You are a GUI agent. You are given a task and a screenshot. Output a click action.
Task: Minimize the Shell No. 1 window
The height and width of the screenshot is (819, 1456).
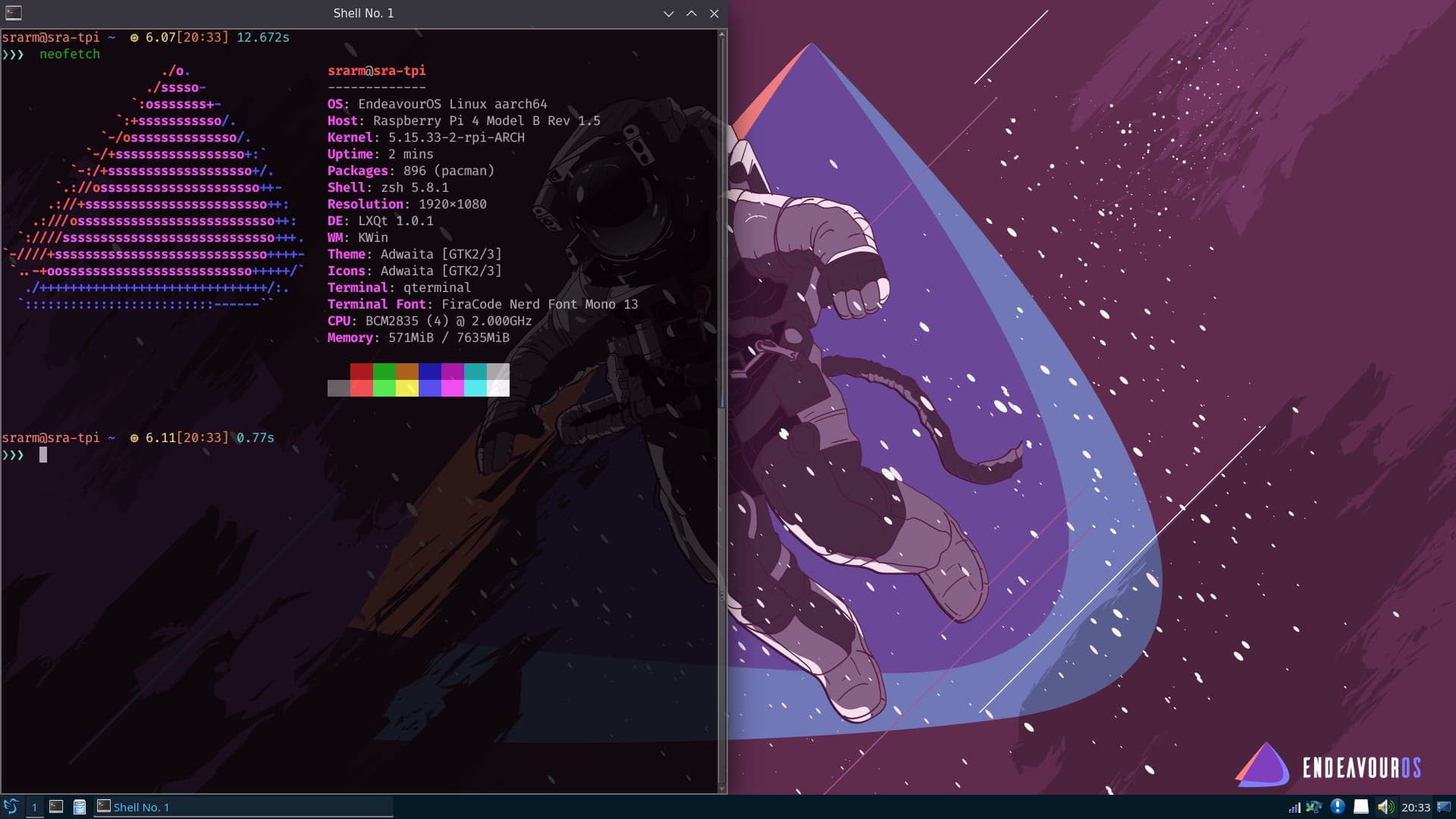point(668,14)
